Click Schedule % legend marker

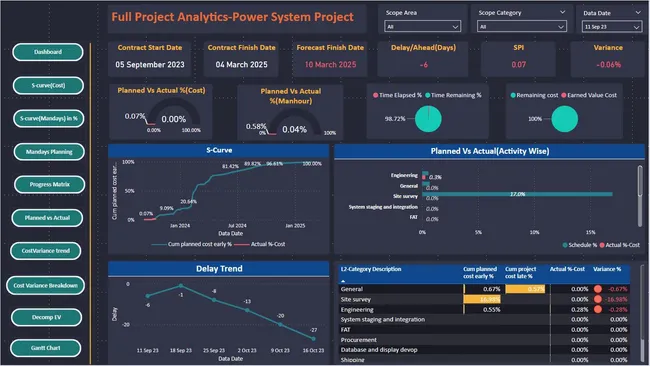(x=565, y=245)
